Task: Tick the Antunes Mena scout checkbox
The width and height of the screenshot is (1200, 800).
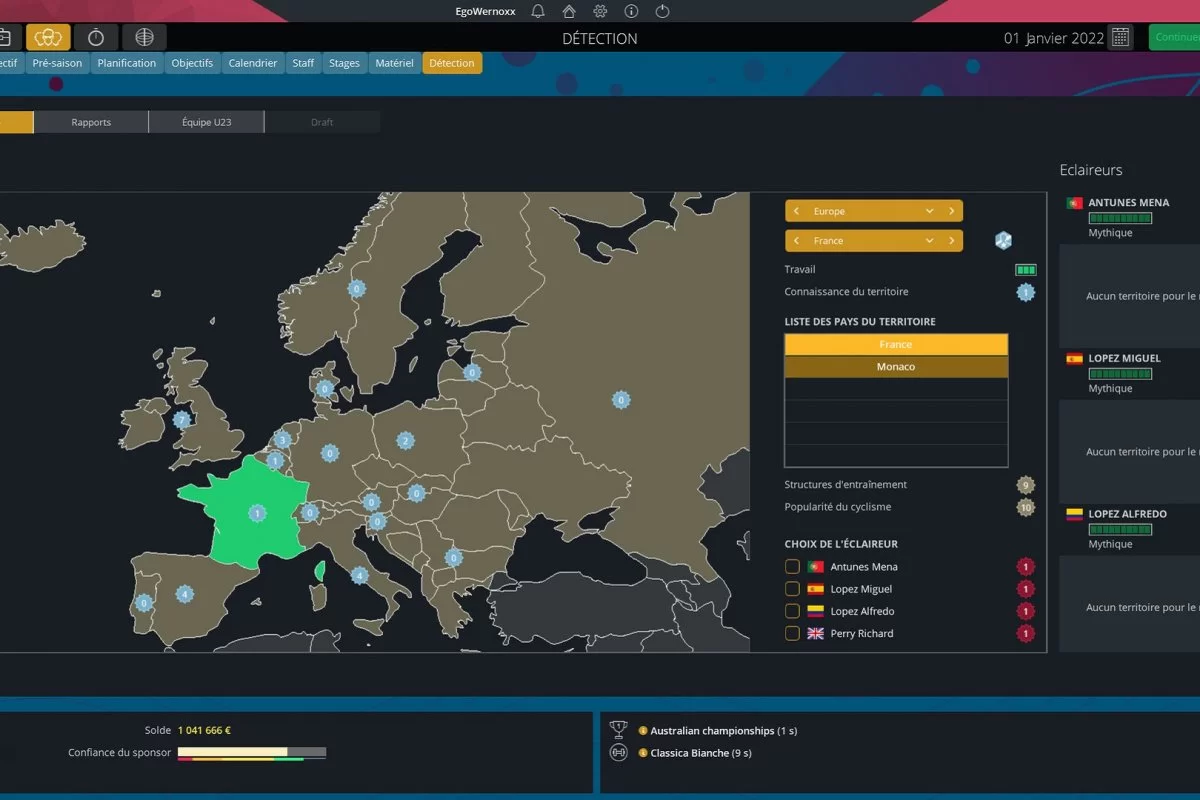Action: click(792, 567)
